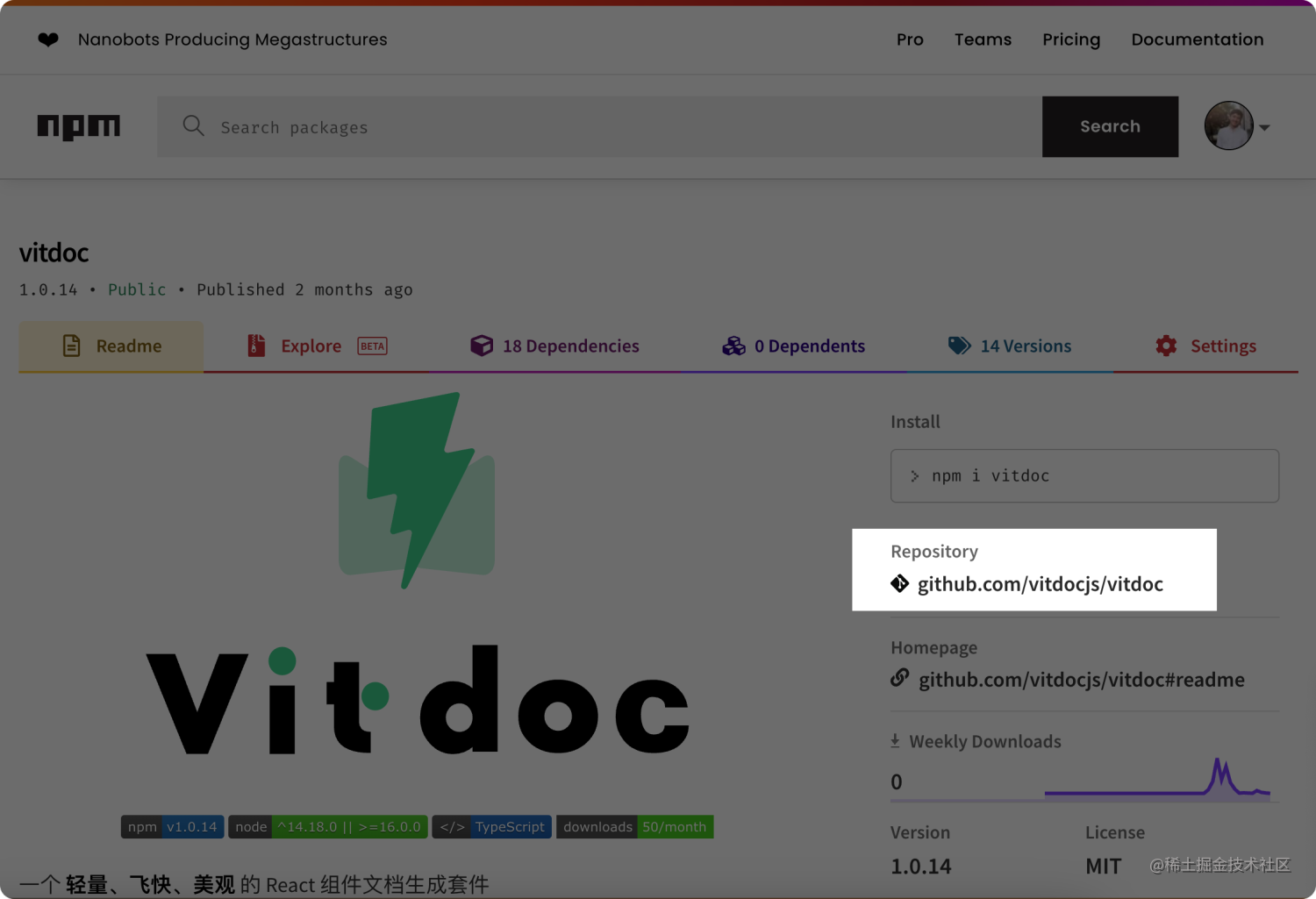Click the homepage chain link icon
This screenshot has height=899, width=1316.
click(x=900, y=678)
